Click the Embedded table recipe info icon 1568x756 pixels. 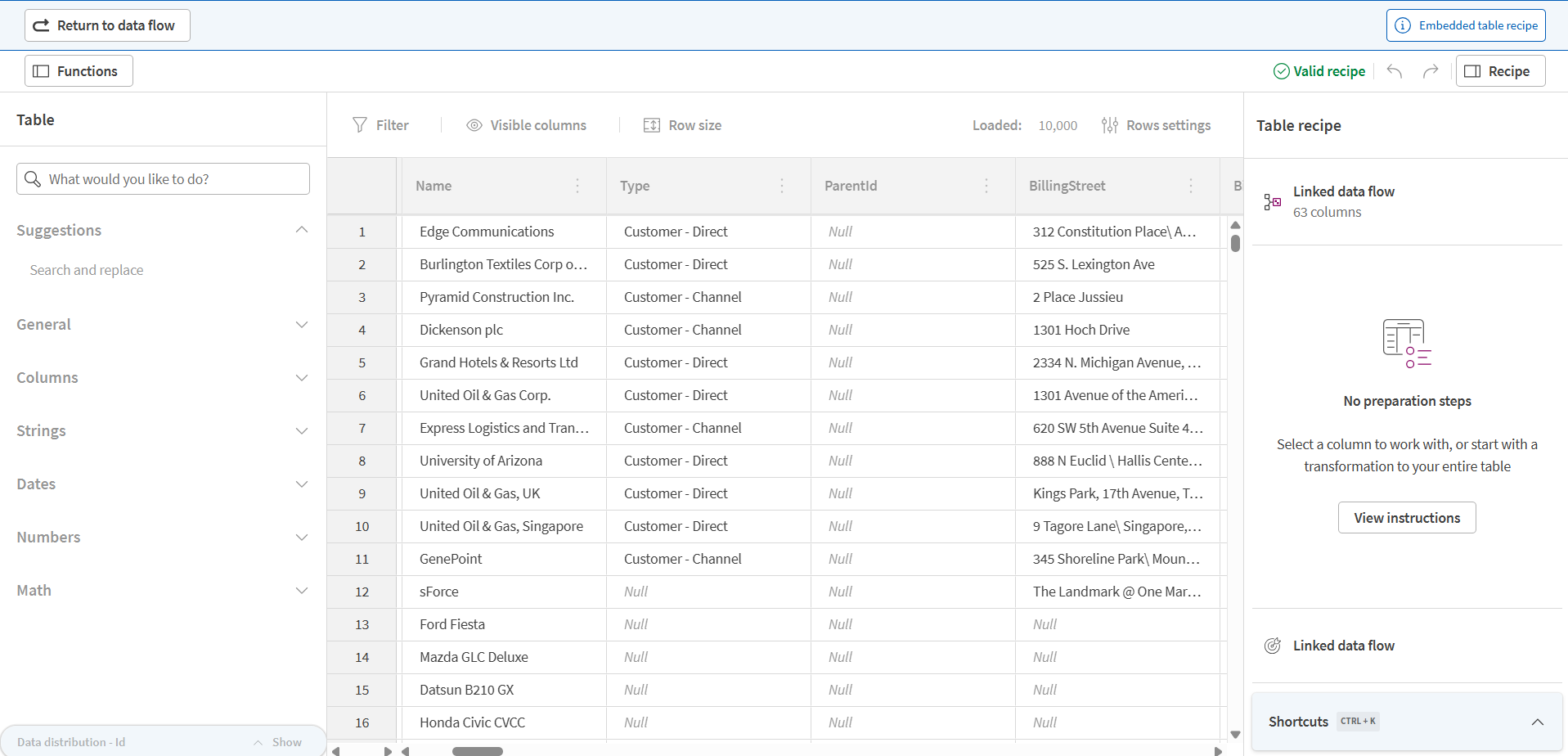pyautogui.click(x=1404, y=25)
